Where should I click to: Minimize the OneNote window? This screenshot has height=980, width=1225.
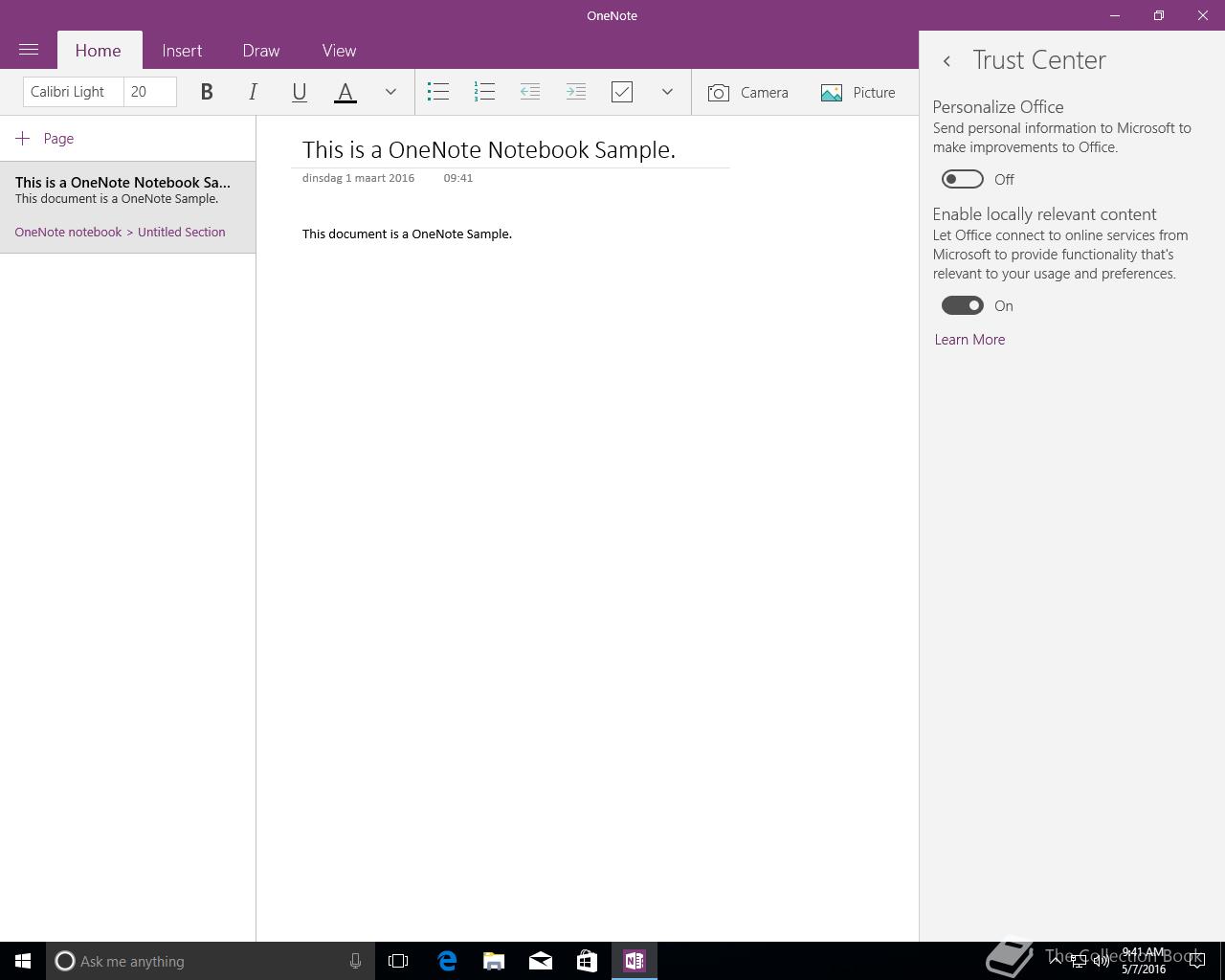click(1115, 15)
